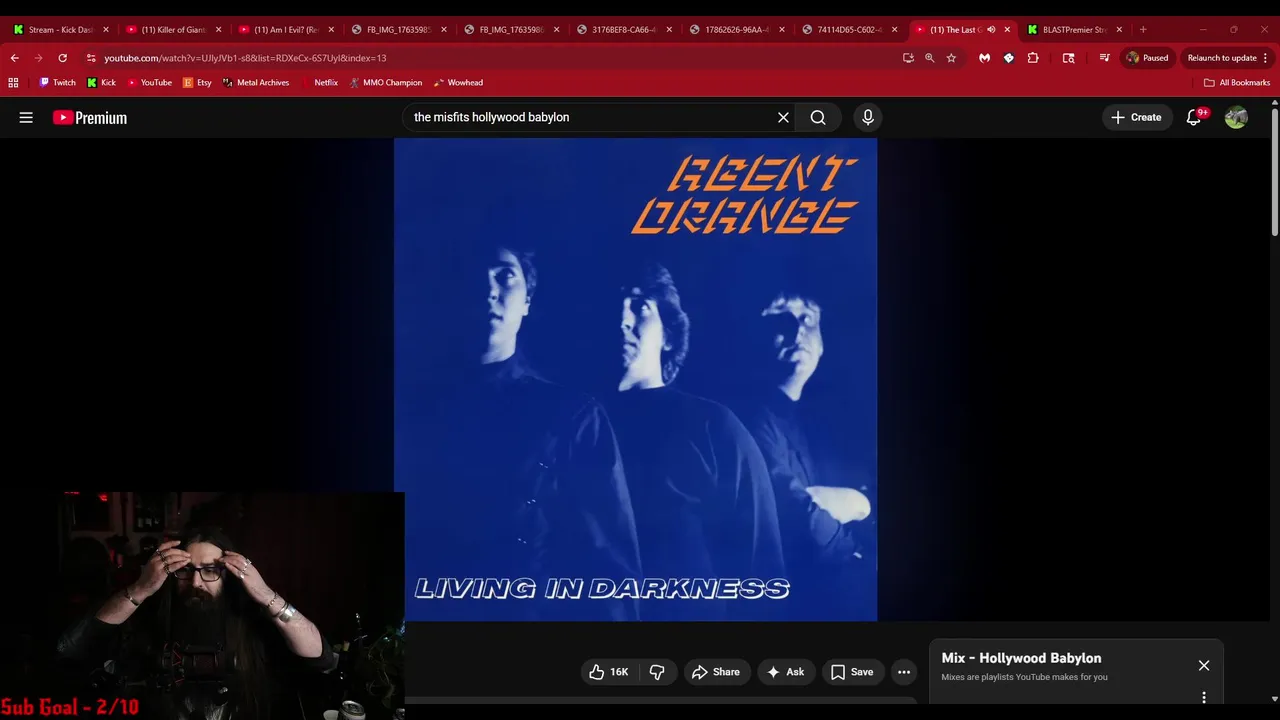Image resolution: width=1280 pixels, height=720 pixels.
Task: Click the Agent Orange video player
Action: click(x=635, y=380)
